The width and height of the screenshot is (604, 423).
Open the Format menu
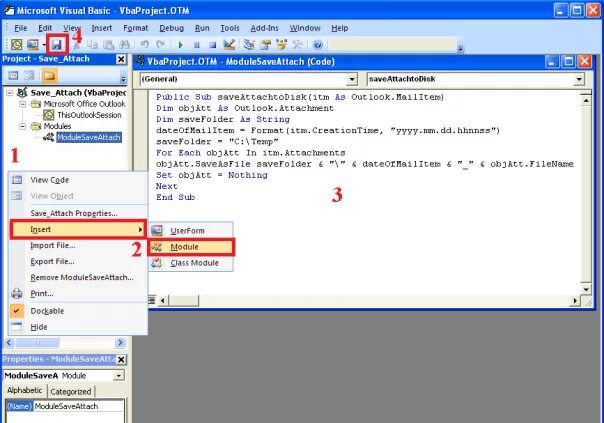136,28
